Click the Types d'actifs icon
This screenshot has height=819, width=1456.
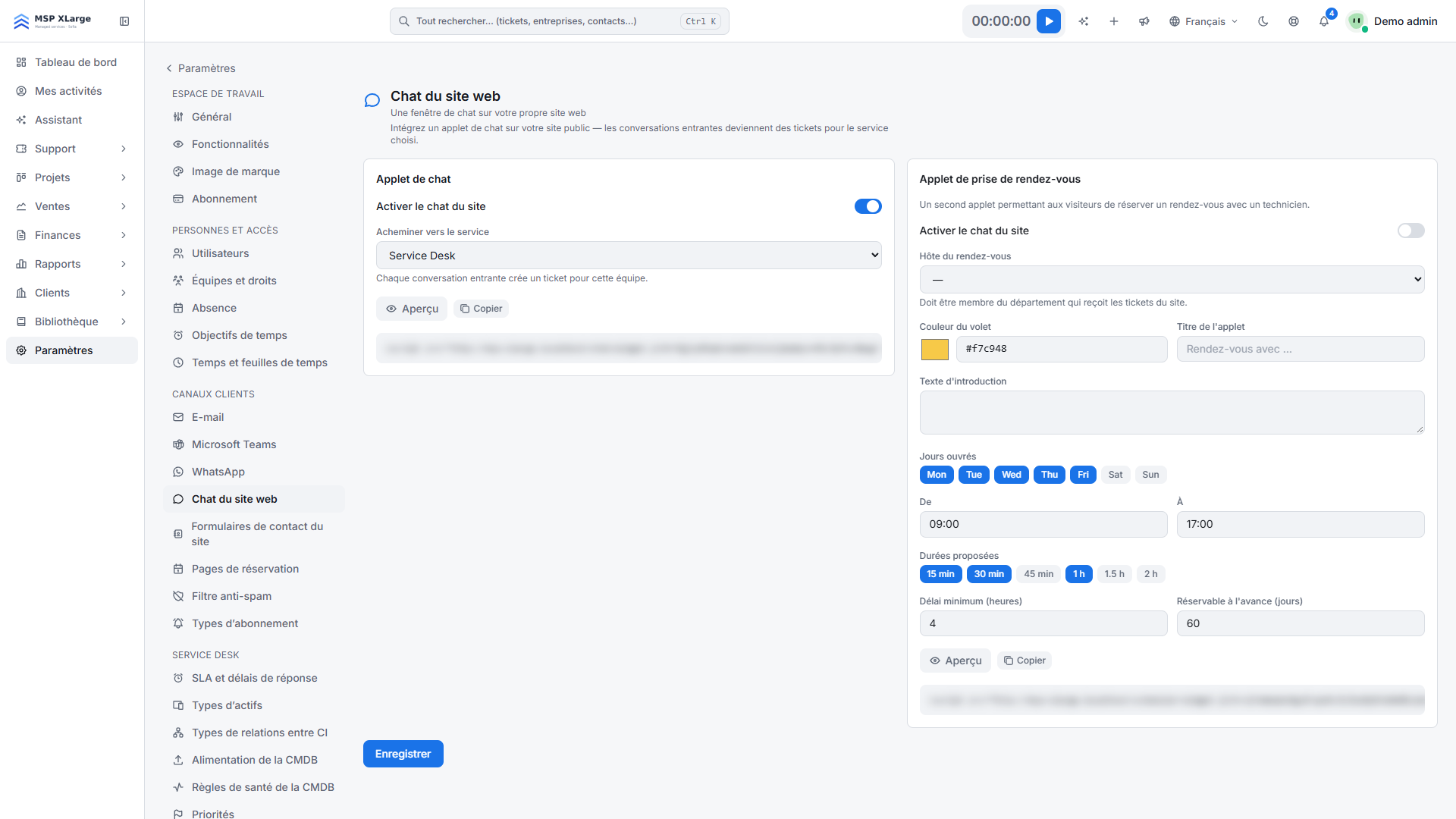tap(178, 705)
